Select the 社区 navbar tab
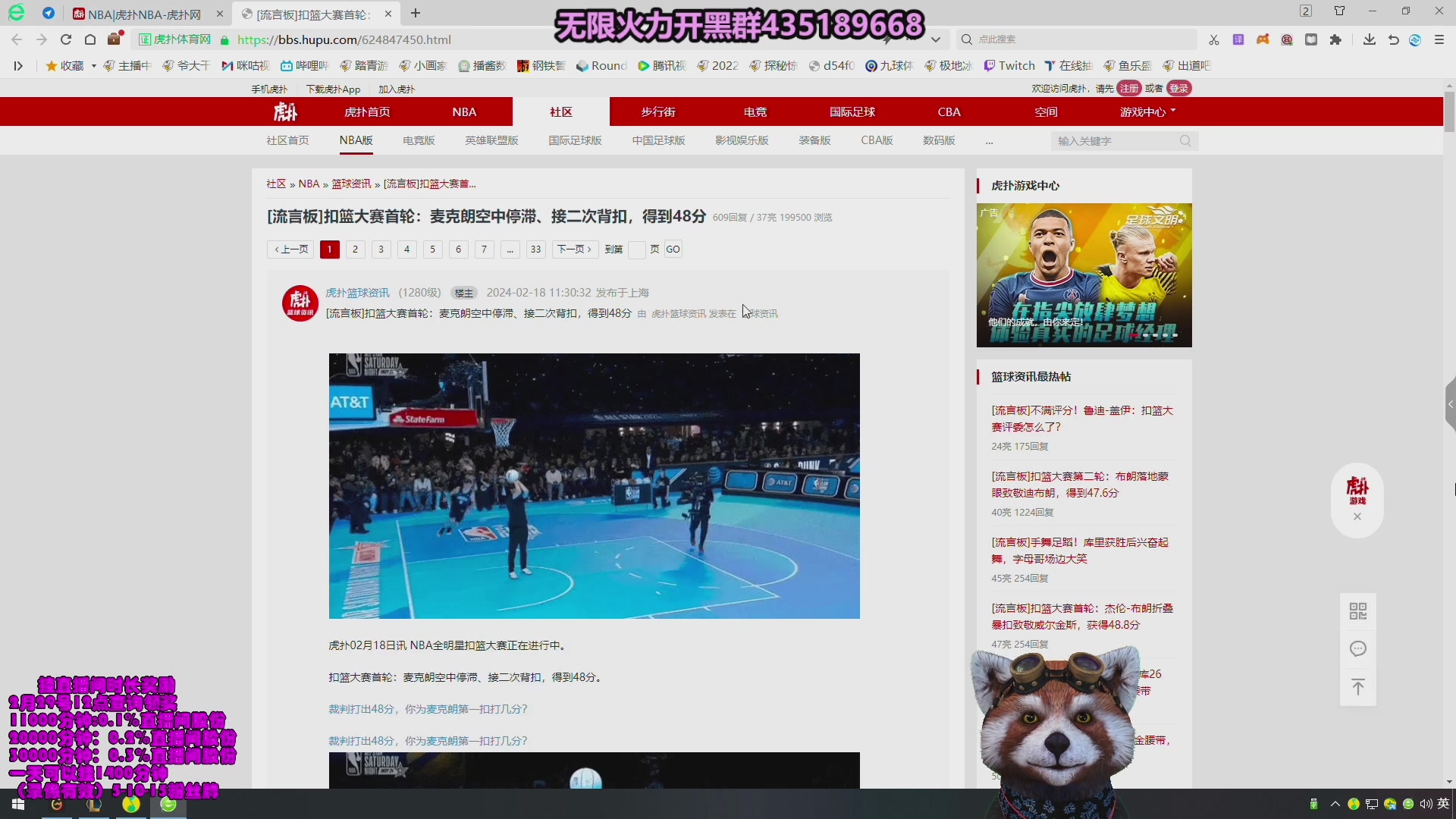Image resolution: width=1456 pixels, height=819 pixels. coord(561,112)
